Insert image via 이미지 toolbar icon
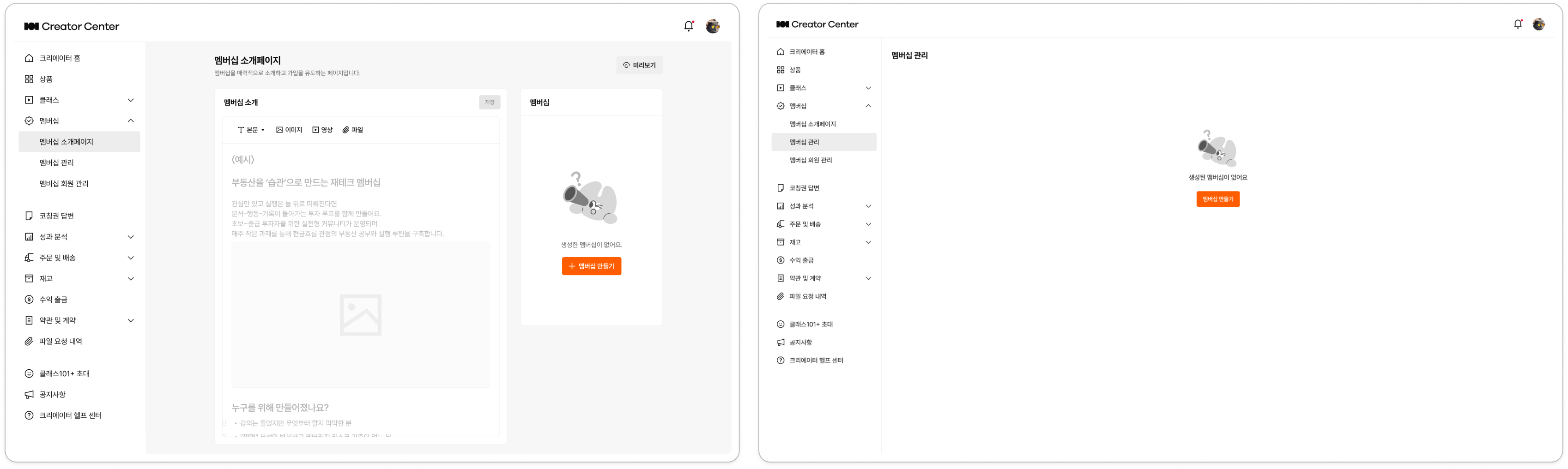The image size is (1568, 469). coord(289,130)
